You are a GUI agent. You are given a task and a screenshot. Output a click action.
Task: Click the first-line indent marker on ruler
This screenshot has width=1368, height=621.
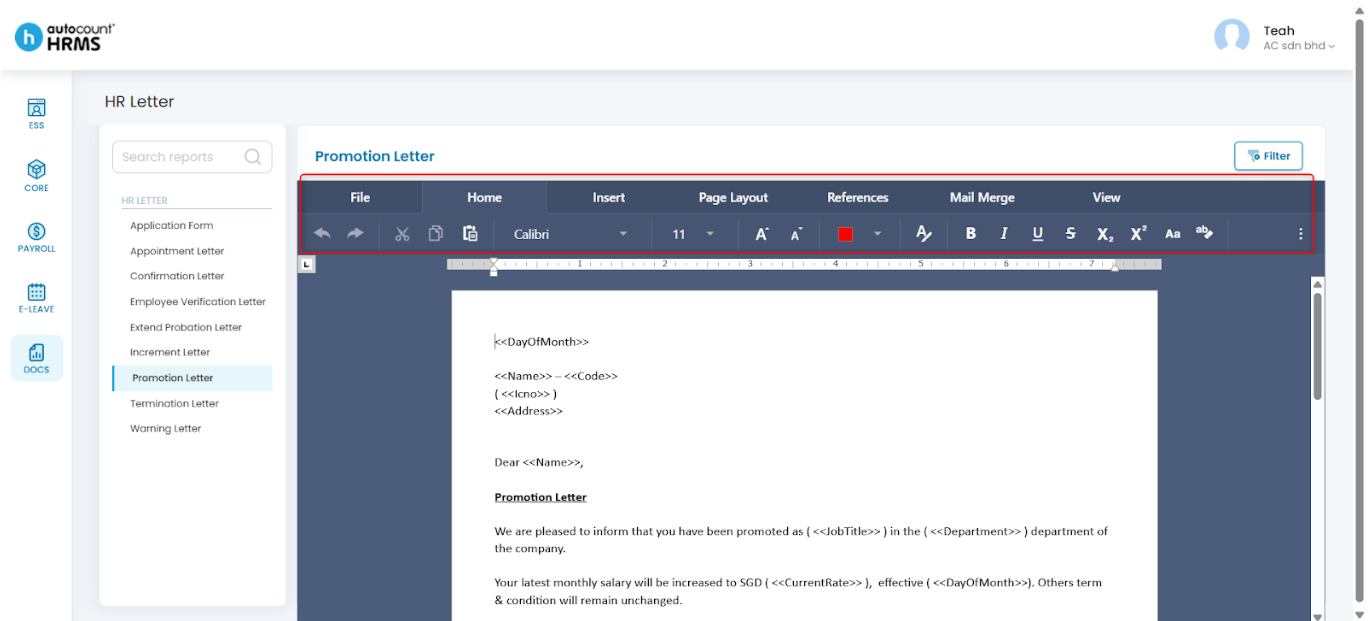(494, 261)
